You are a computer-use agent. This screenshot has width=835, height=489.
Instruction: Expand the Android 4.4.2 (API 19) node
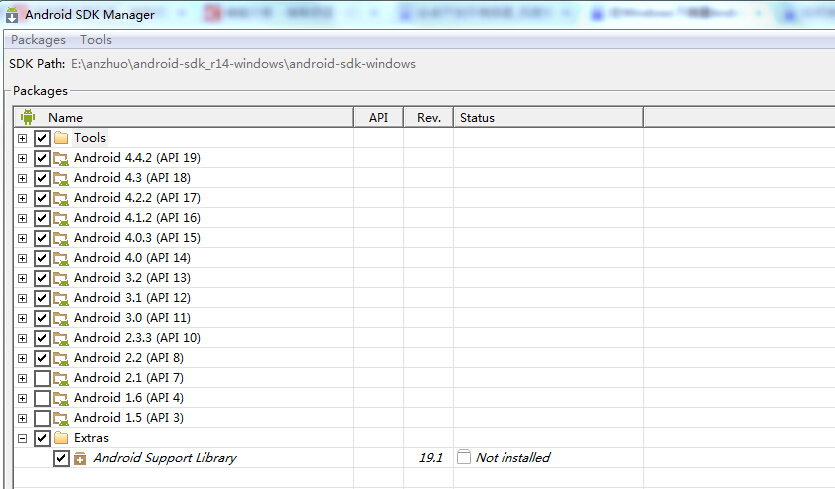[22, 158]
